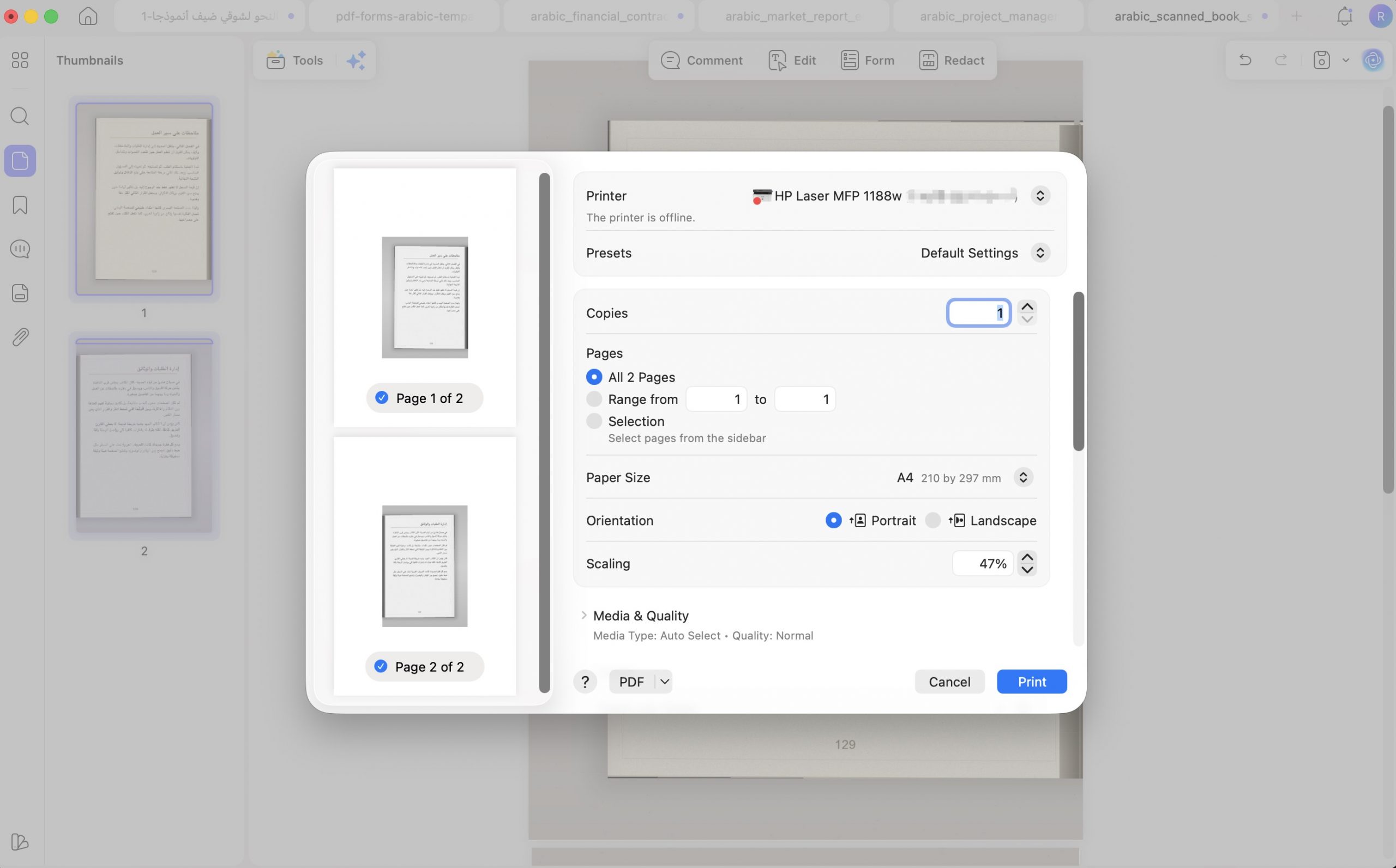Open the Presets Default Settings dropdown
1396x868 pixels.
(x=1040, y=253)
